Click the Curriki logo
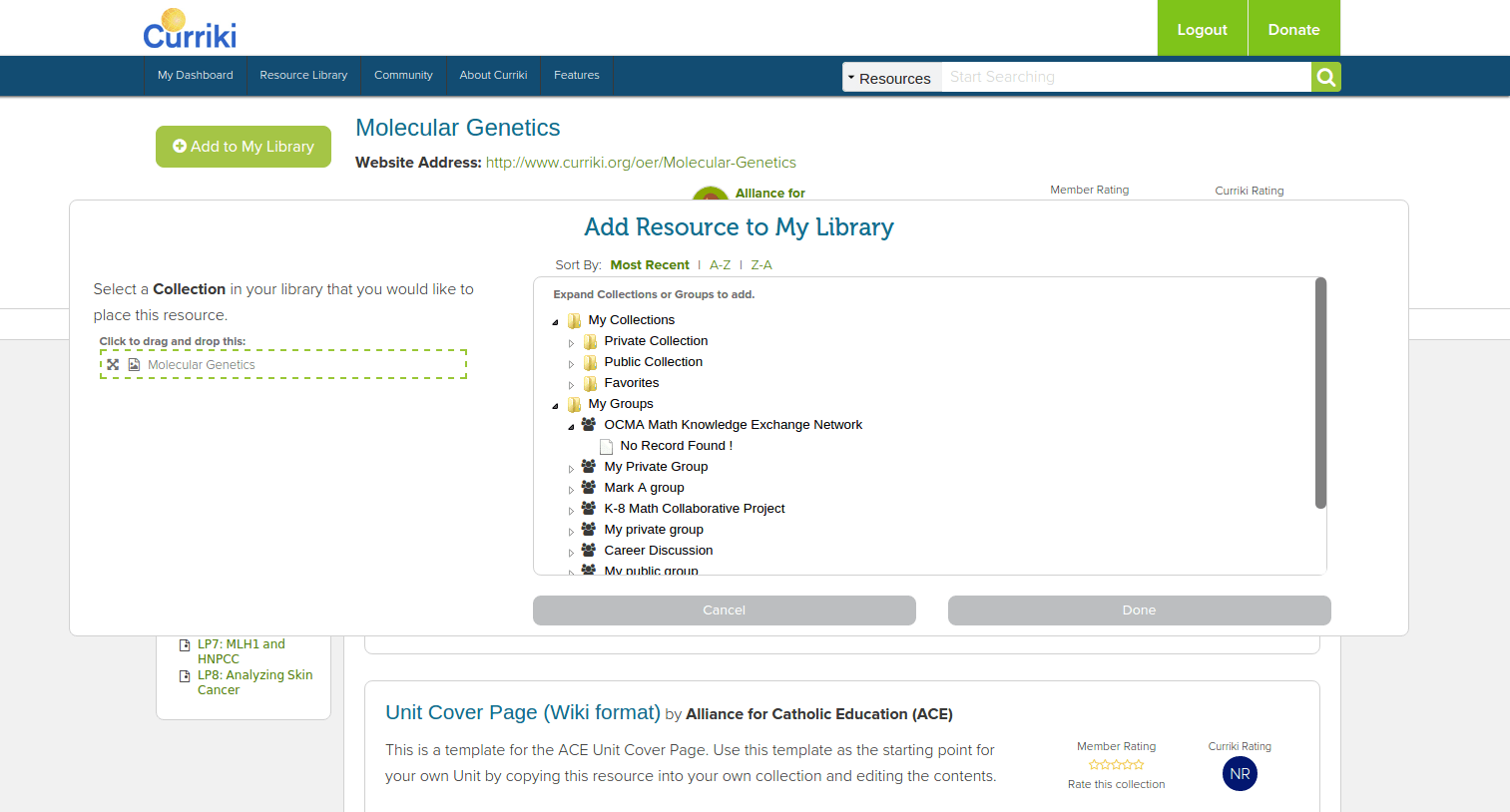This screenshot has width=1510, height=812. [190, 29]
